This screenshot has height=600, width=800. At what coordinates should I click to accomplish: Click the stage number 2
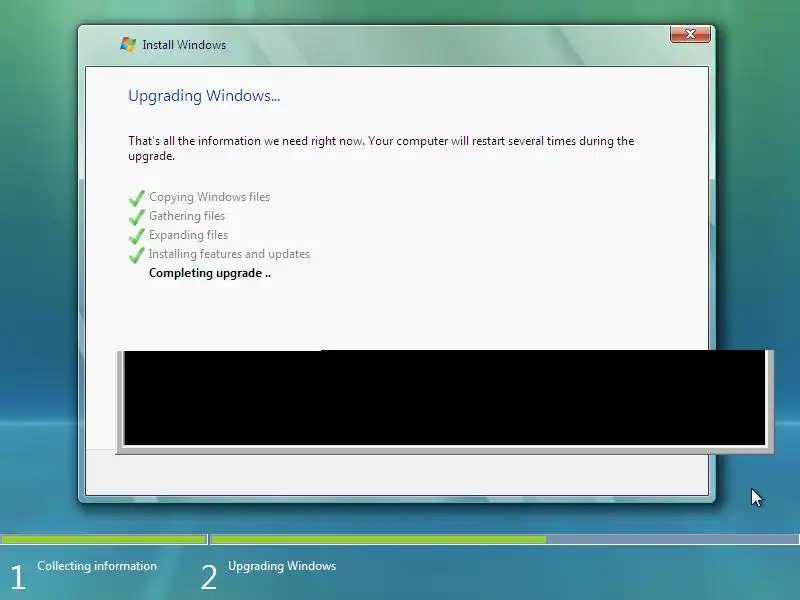[209, 577]
